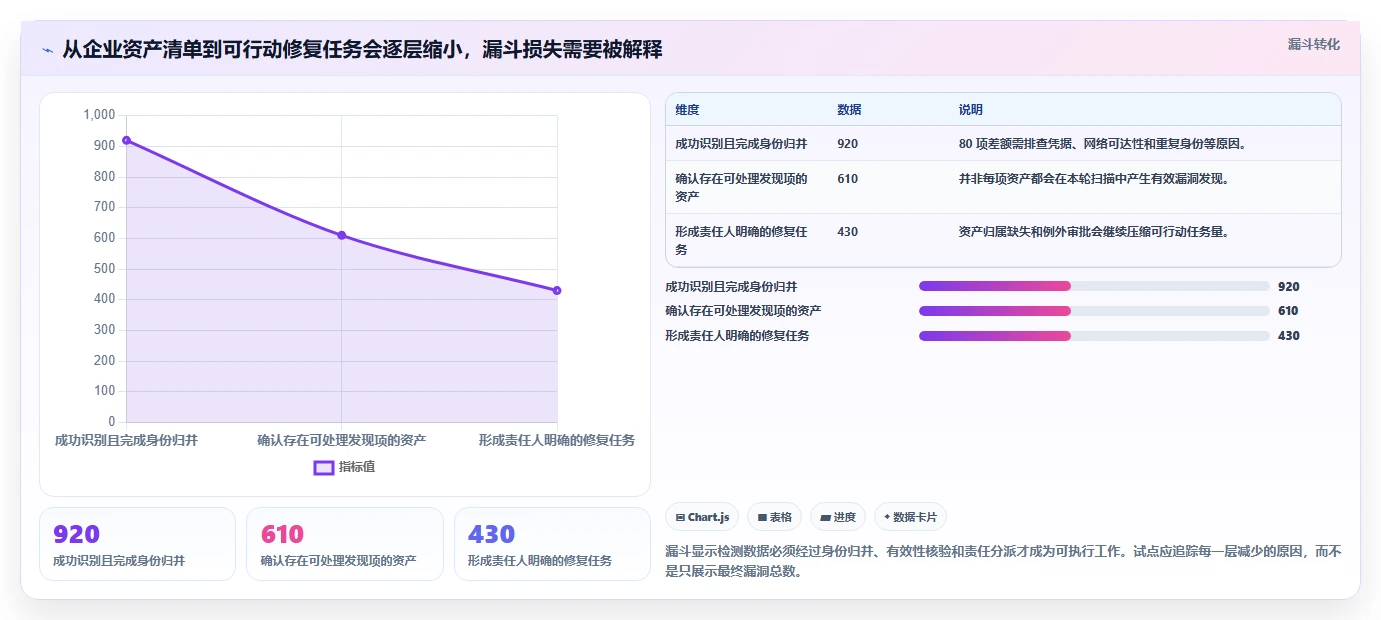
Task: Click progress list value 610
Action: [1289, 311]
